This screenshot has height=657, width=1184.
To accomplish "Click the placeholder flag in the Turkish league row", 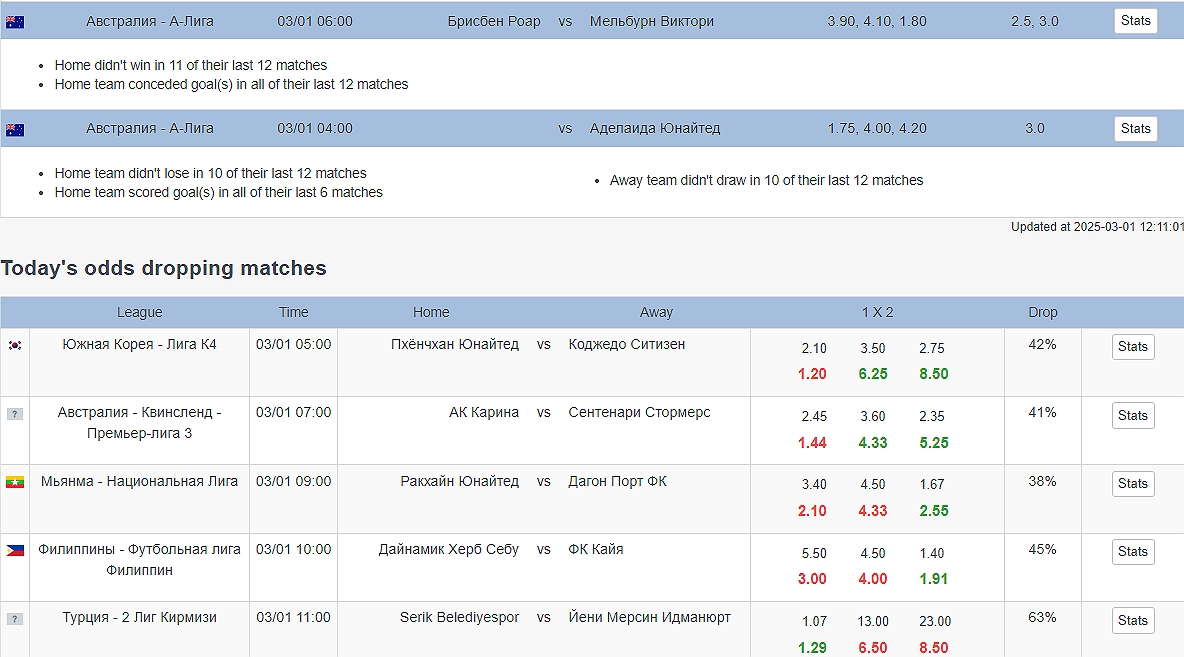I will coord(15,618).
